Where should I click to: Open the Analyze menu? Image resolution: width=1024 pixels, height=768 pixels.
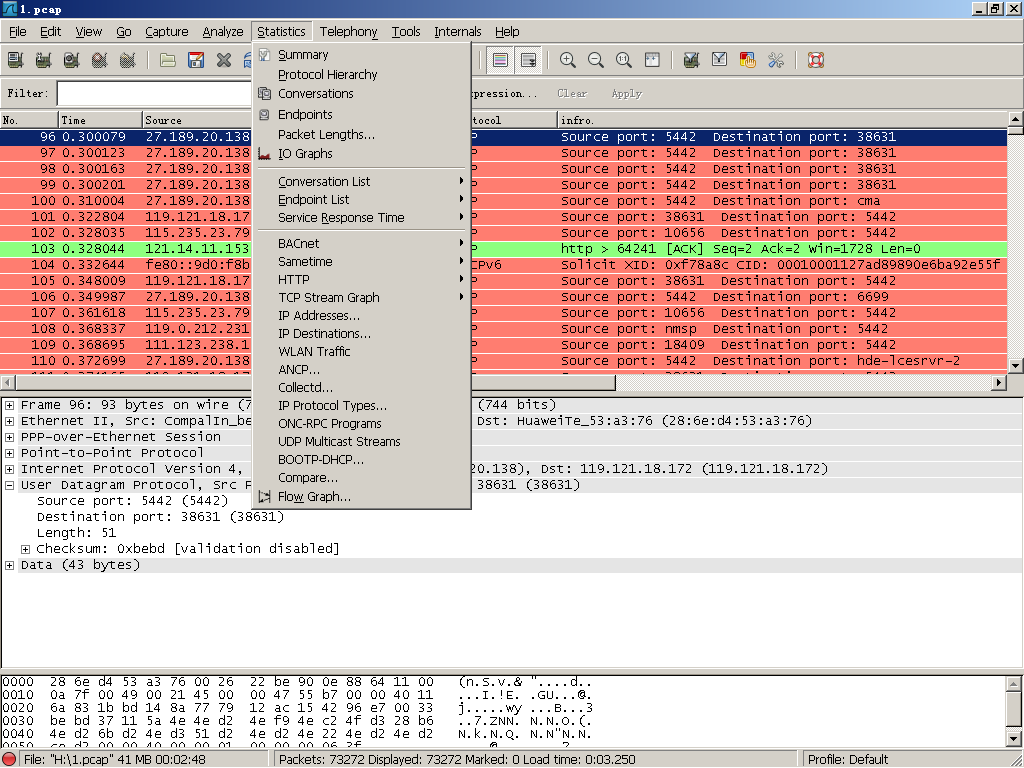tap(223, 31)
